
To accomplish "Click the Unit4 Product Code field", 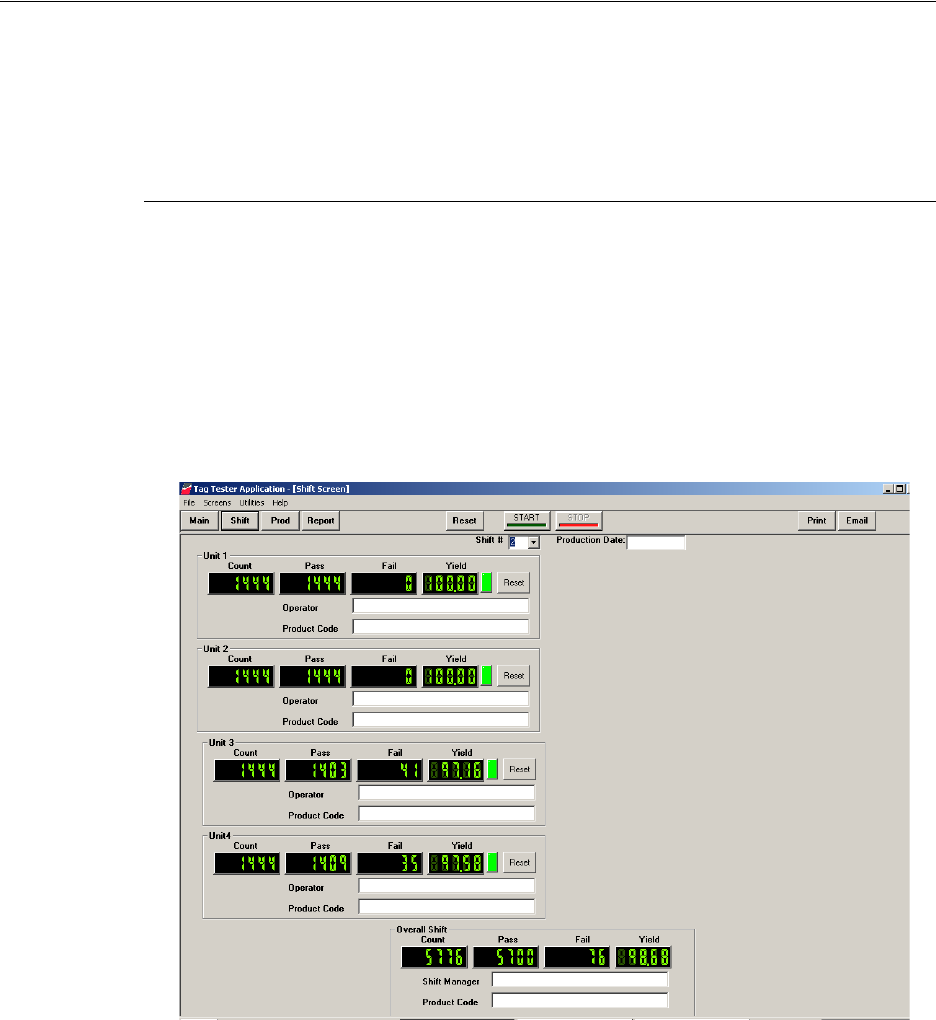I will 447,907.
